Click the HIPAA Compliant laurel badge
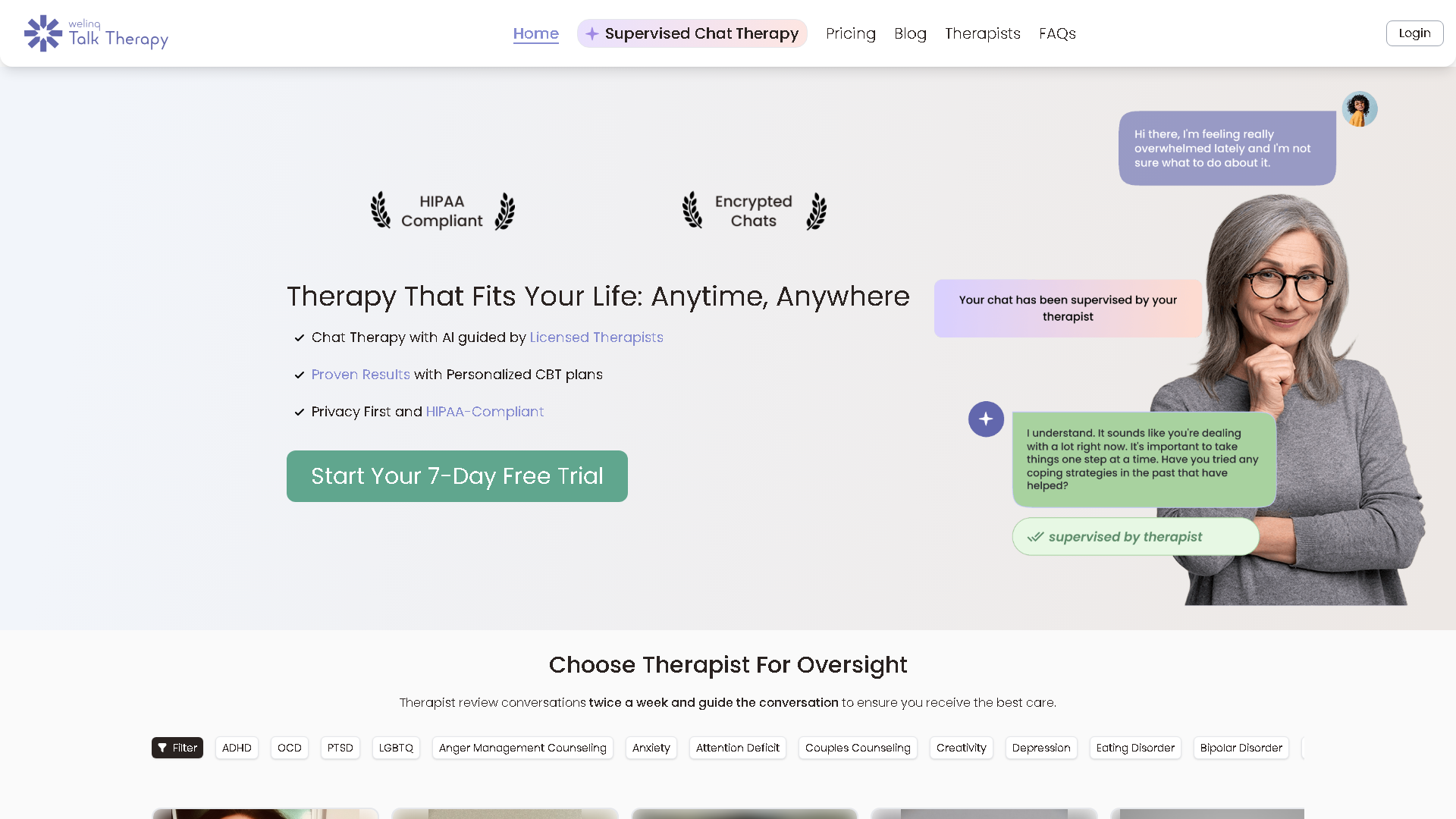This screenshot has width=1456, height=819. (x=442, y=210)
